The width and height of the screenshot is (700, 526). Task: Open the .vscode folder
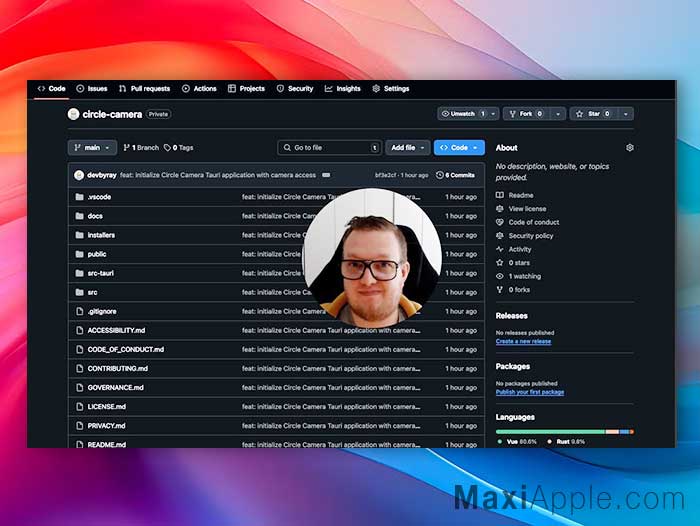99,197
